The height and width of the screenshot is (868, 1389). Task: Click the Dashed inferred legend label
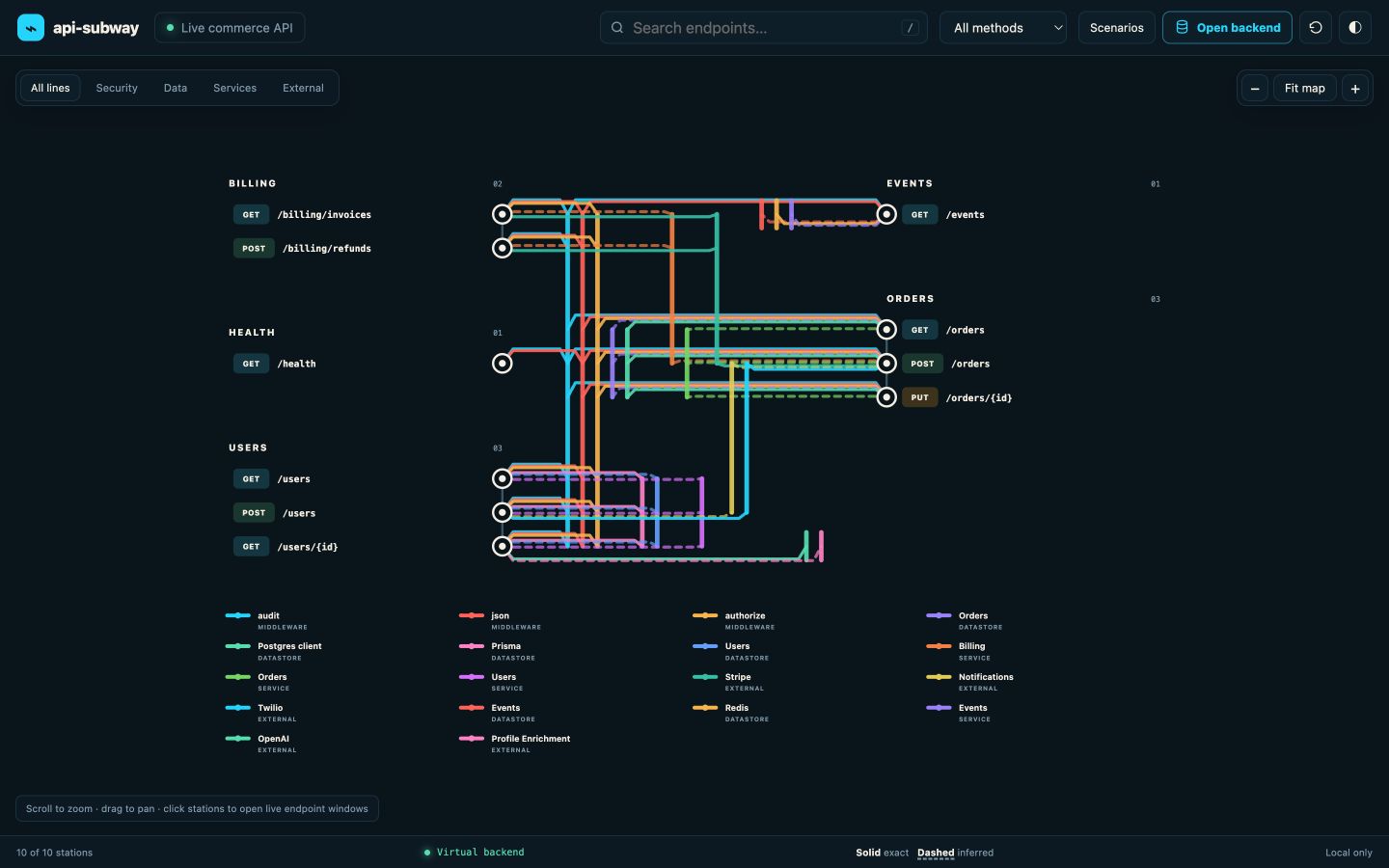(955, 853)
